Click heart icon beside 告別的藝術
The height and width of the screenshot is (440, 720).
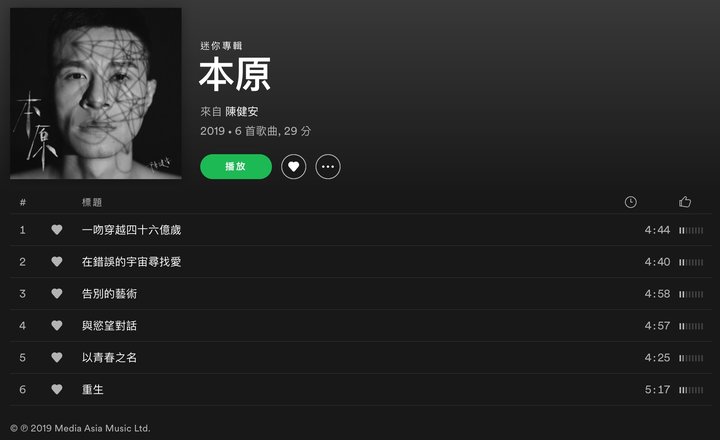click(56, 293)
